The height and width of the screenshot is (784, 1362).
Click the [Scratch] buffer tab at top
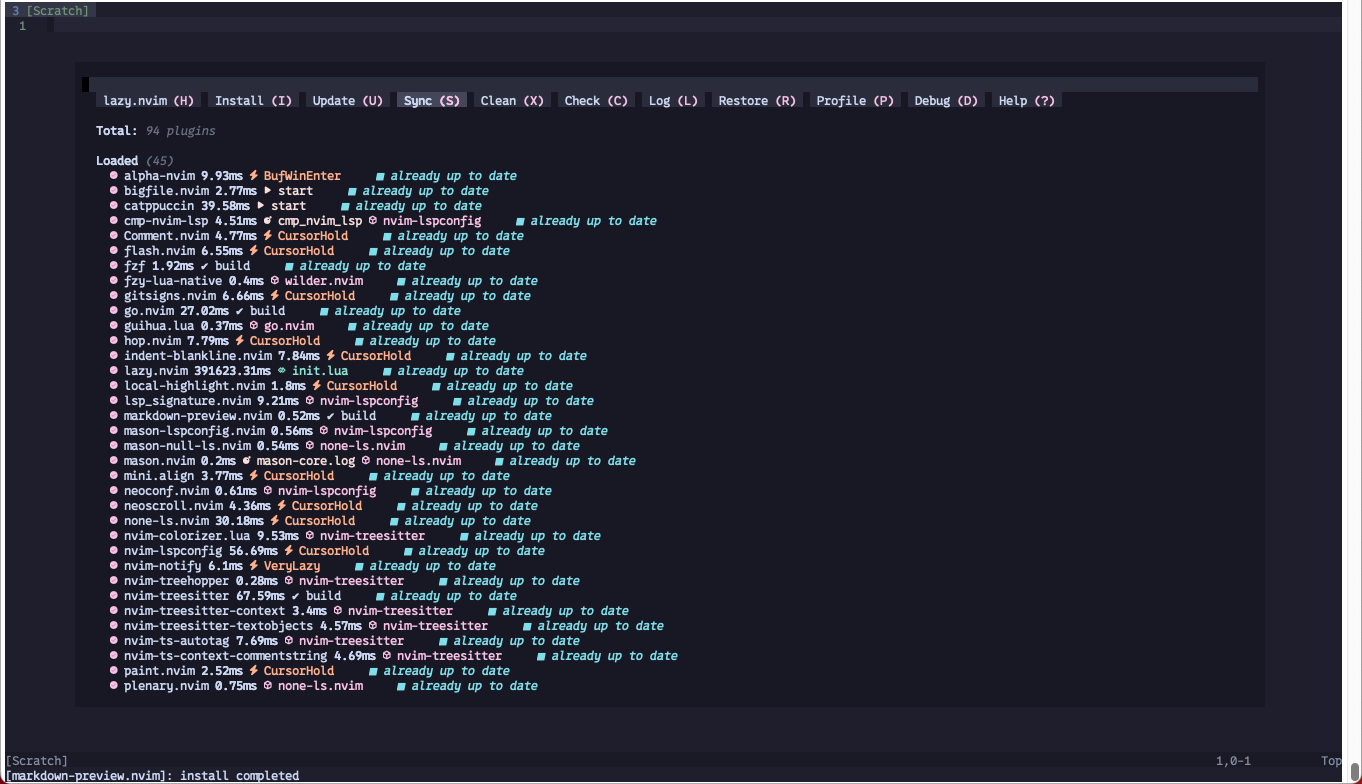57,11
